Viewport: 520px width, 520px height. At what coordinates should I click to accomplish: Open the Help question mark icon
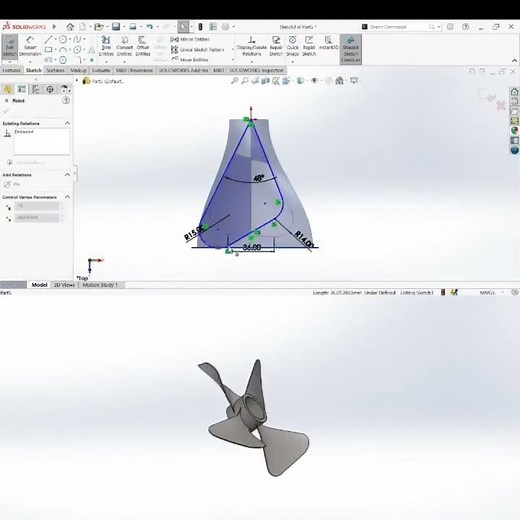pos(465,27)
